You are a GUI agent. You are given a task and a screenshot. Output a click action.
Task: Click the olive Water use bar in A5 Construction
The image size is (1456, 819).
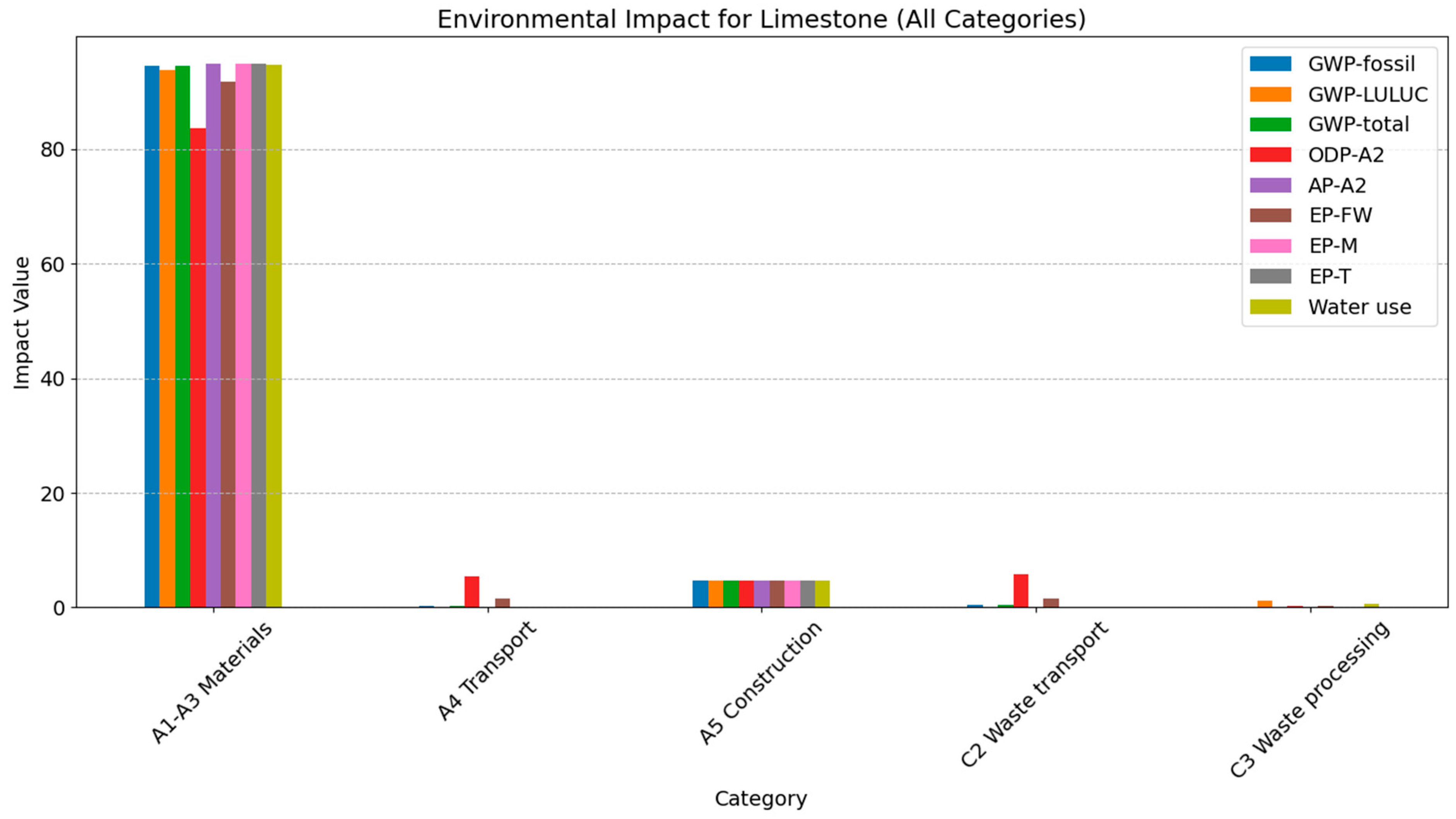(822, 593)
